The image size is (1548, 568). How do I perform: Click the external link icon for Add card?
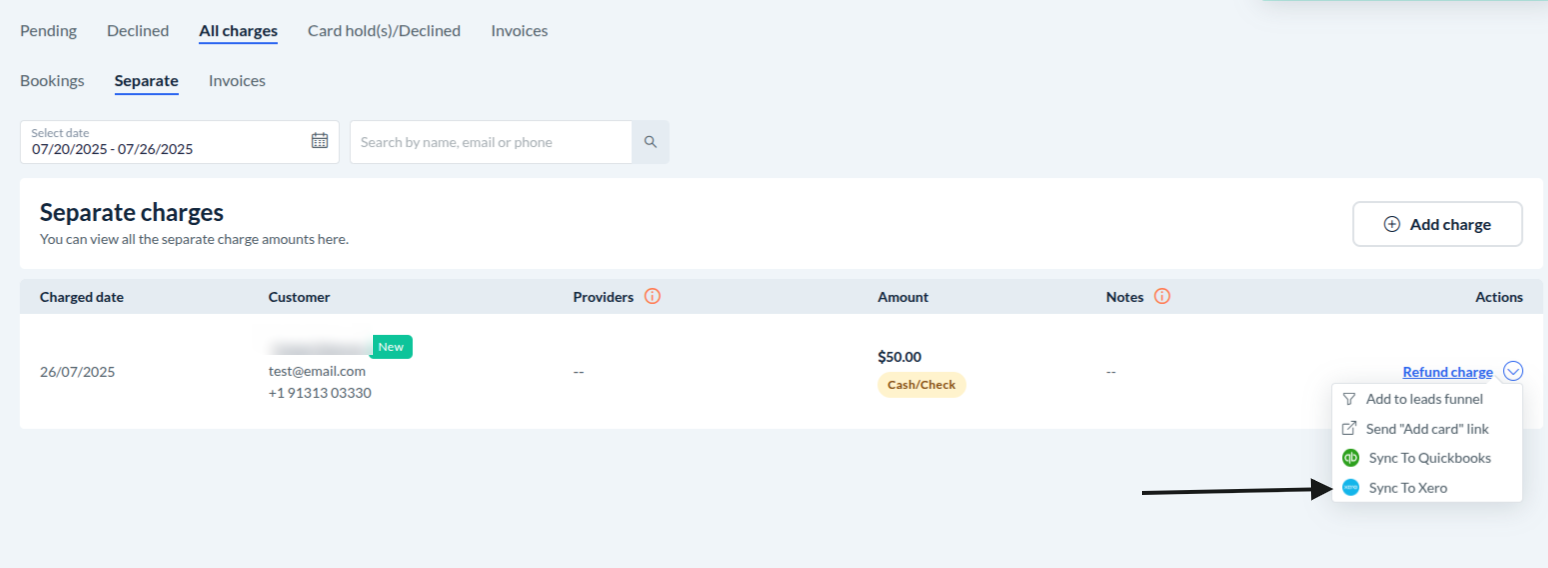[x=1349, y=429]
